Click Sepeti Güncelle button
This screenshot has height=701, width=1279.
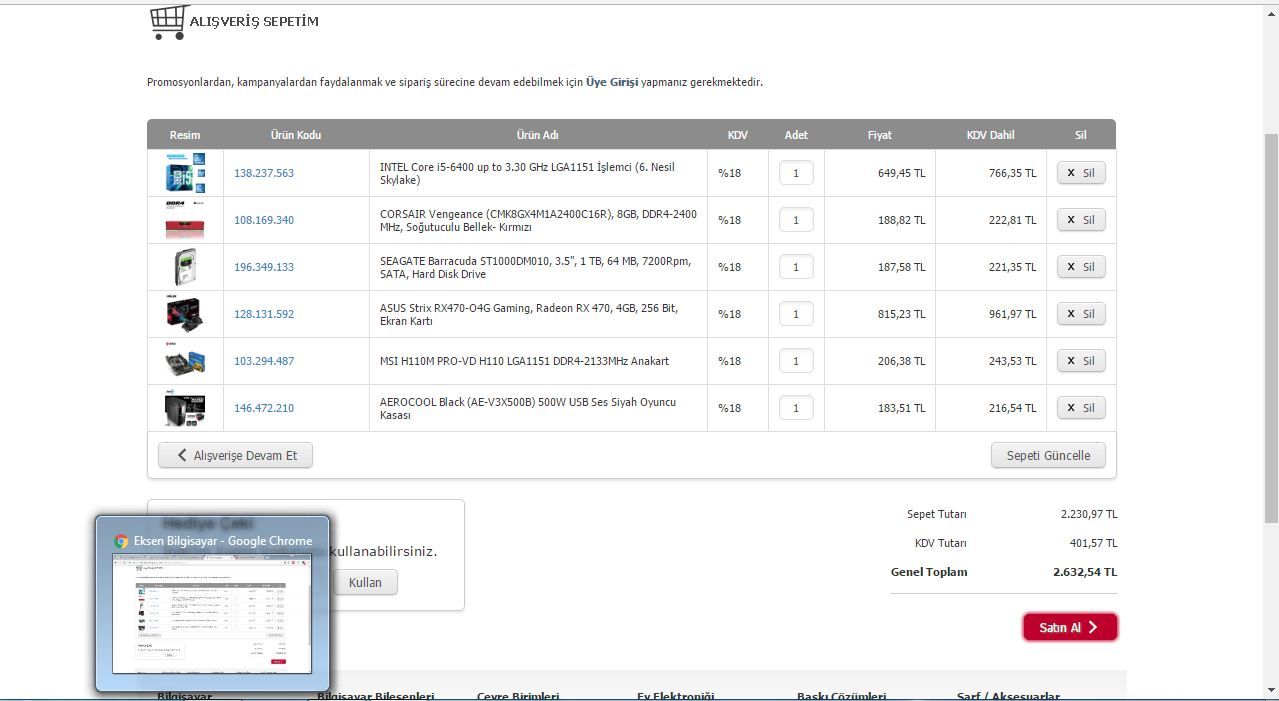[x=1048, y=455]
